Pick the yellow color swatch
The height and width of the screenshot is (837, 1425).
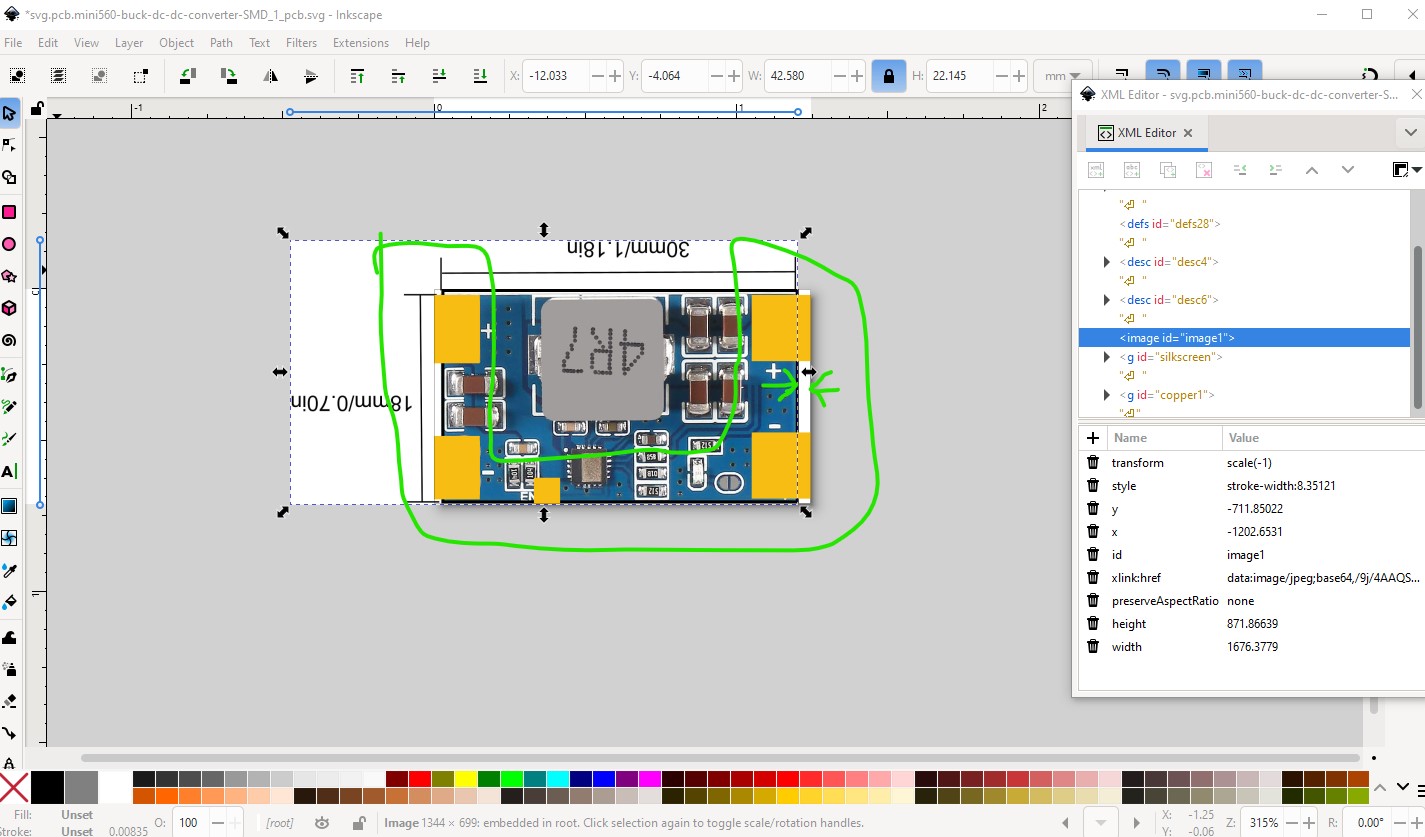(465, 779)
